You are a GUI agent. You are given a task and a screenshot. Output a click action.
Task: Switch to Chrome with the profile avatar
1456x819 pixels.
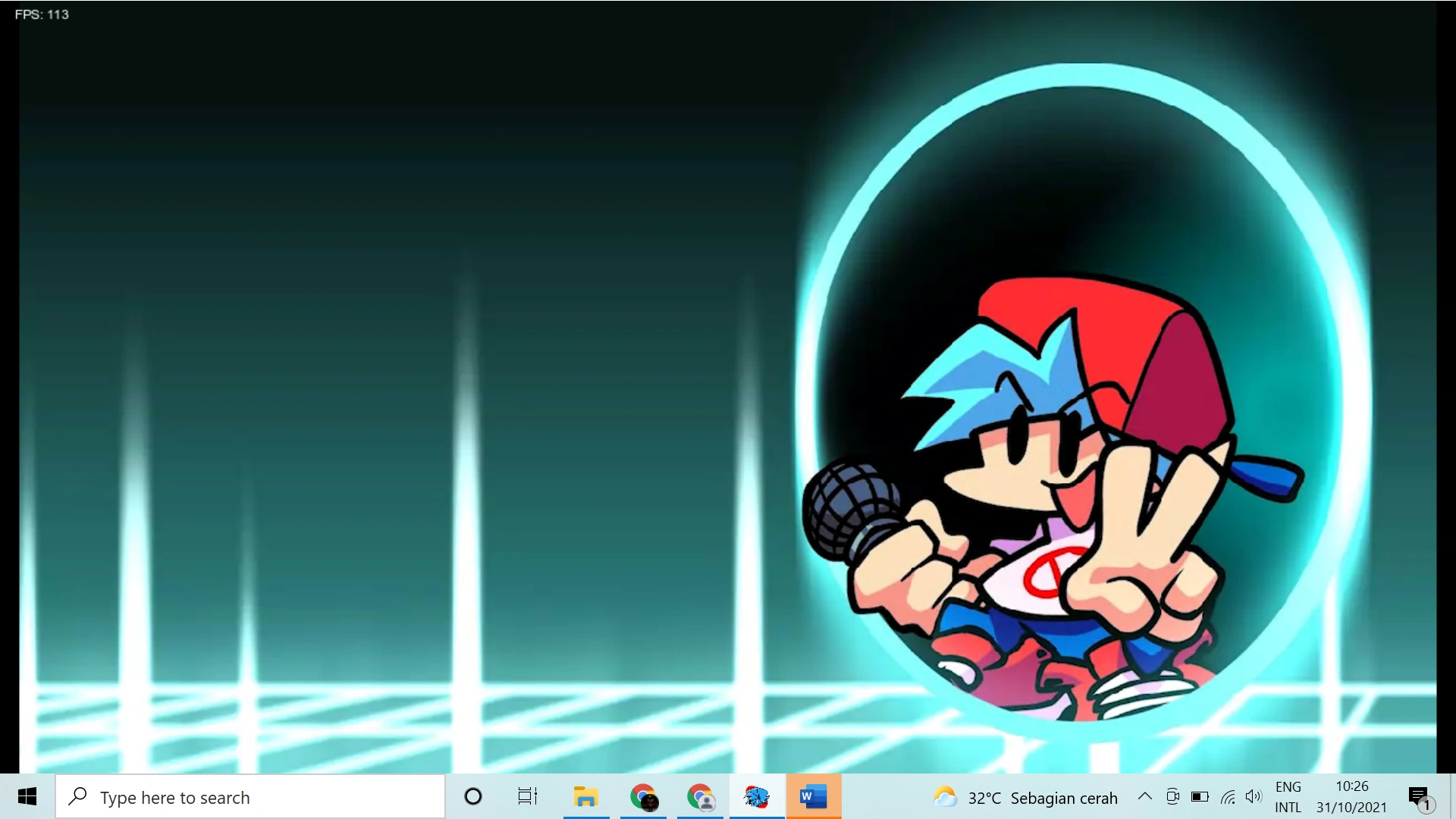[x=701, y=797]
